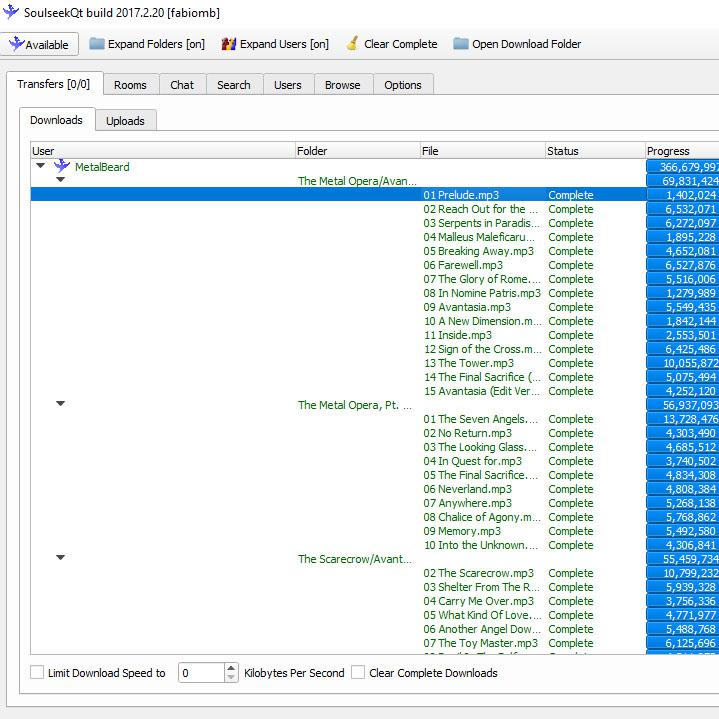Sort by the Status column header

click(595, 151)
